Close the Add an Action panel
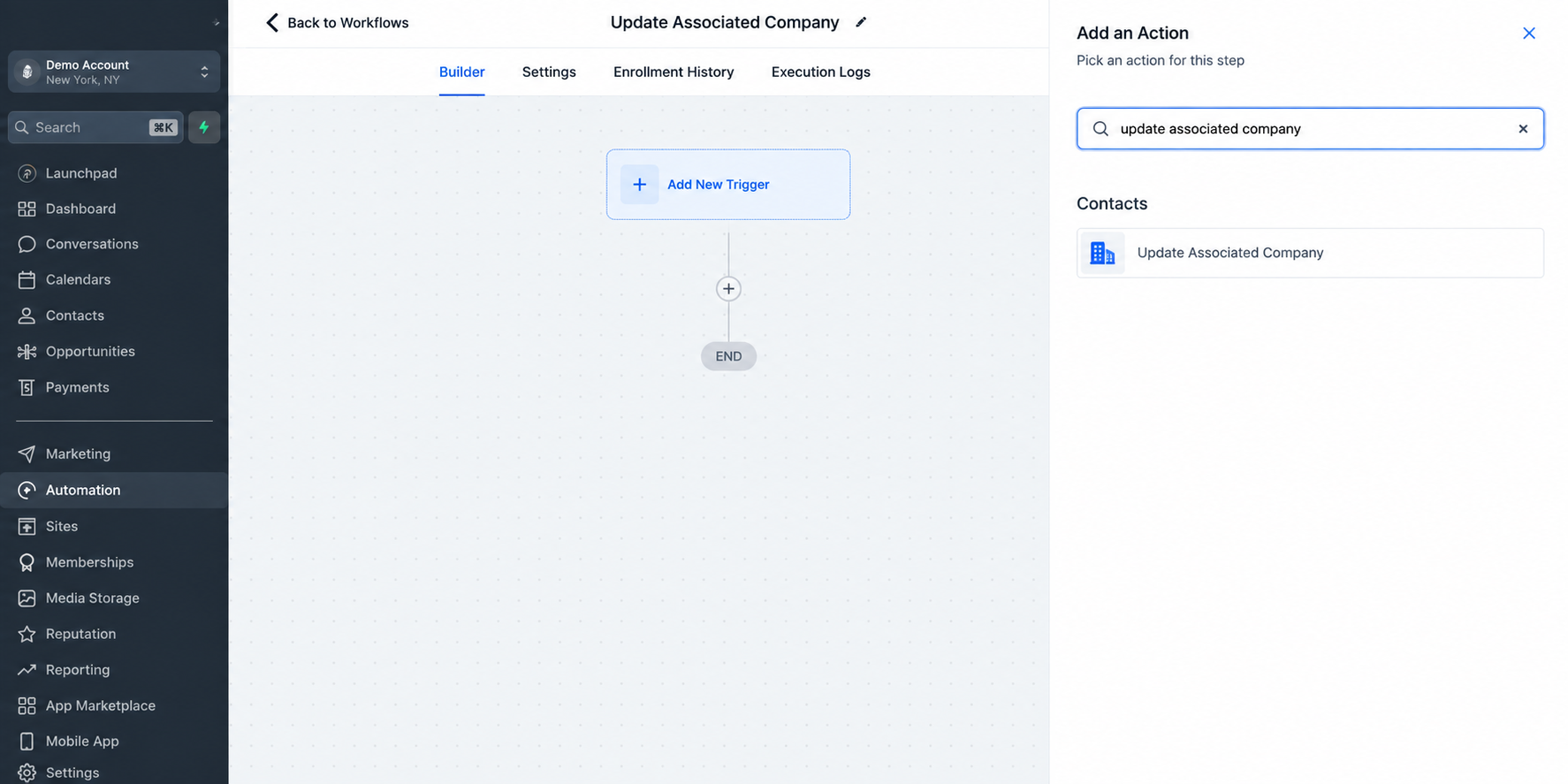 click(x=1529, y=34)
